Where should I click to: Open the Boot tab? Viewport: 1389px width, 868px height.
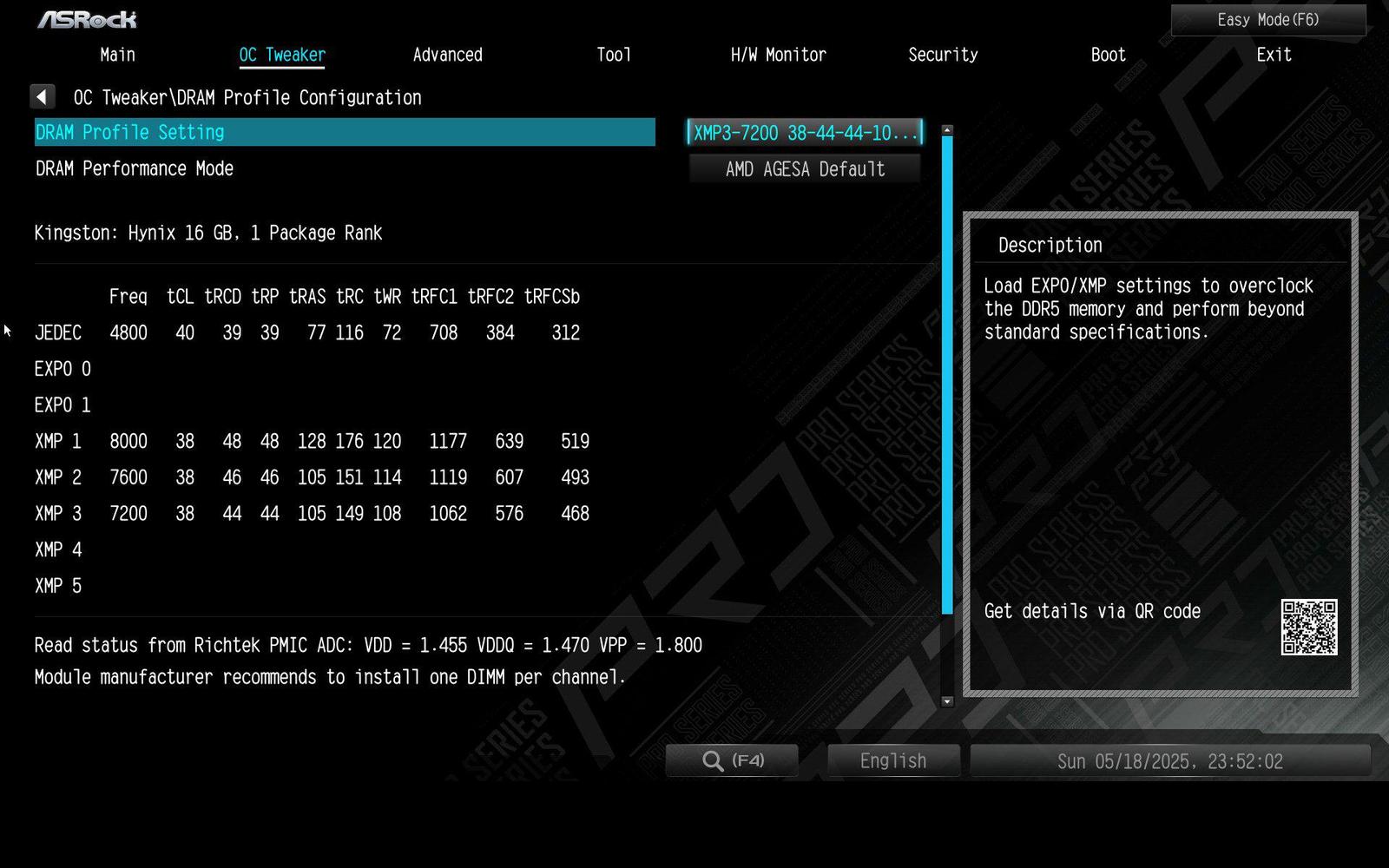pyautogui.click(x=1108, y=54)
